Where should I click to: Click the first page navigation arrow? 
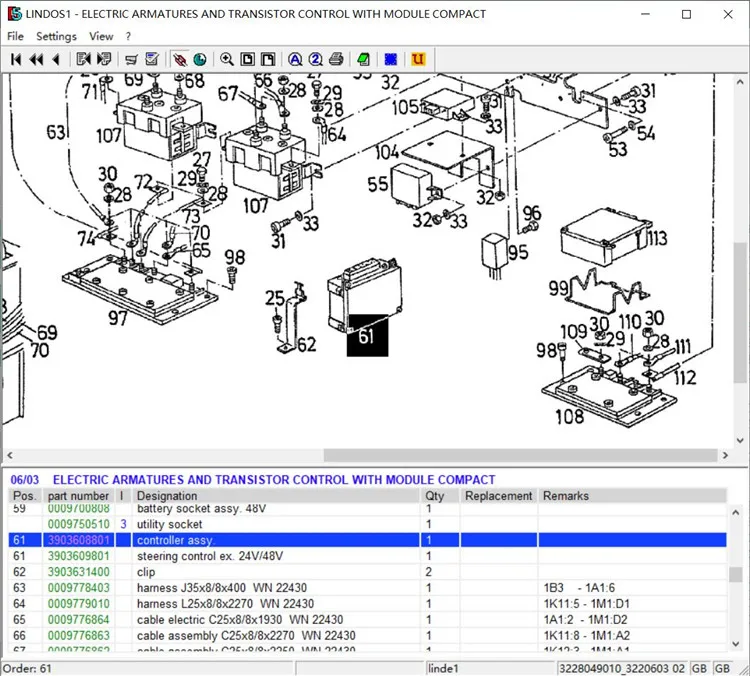tap(16, 59)
